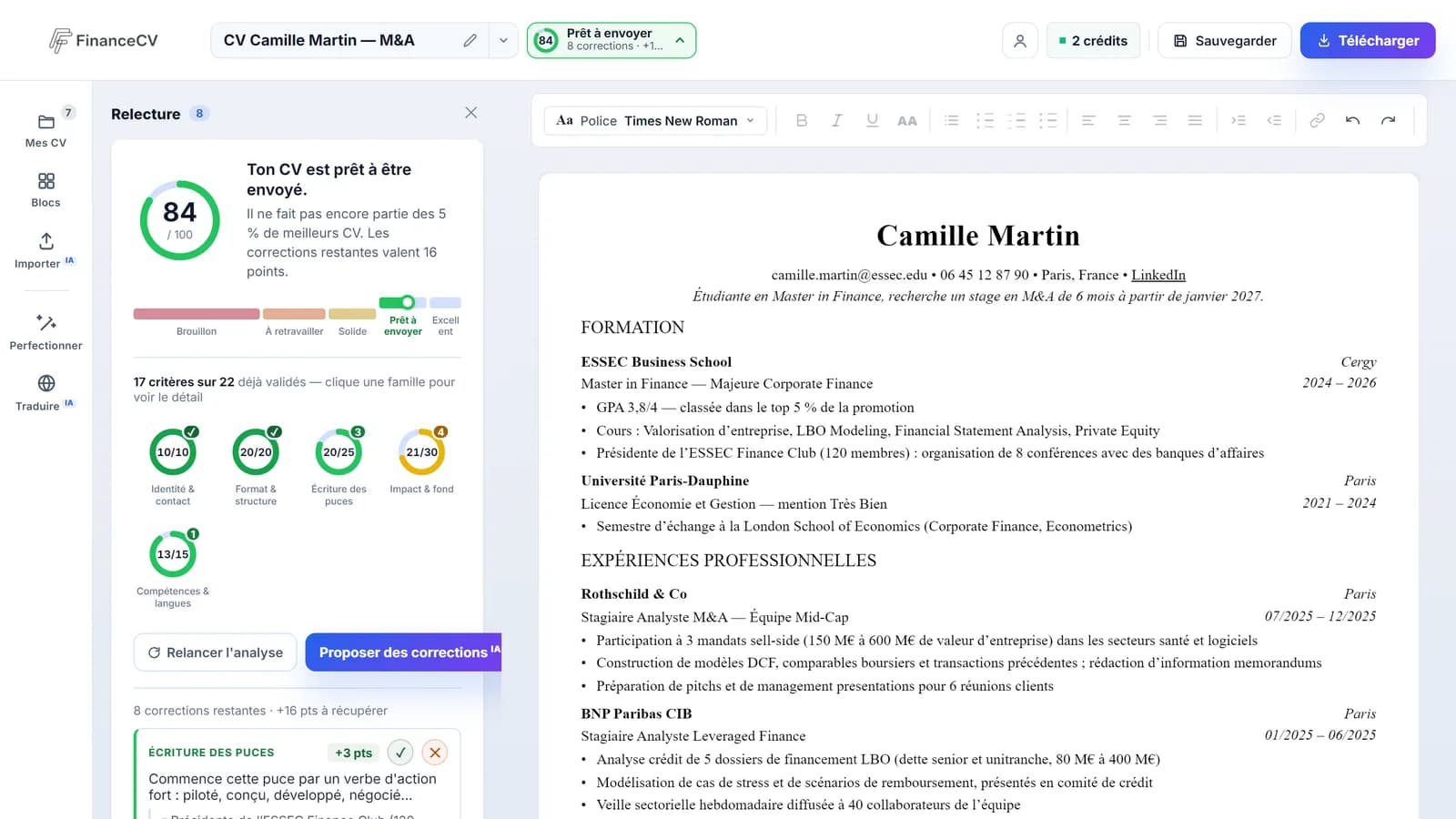
Task: Open the Police font dropdown
Action: pos(655,120)
